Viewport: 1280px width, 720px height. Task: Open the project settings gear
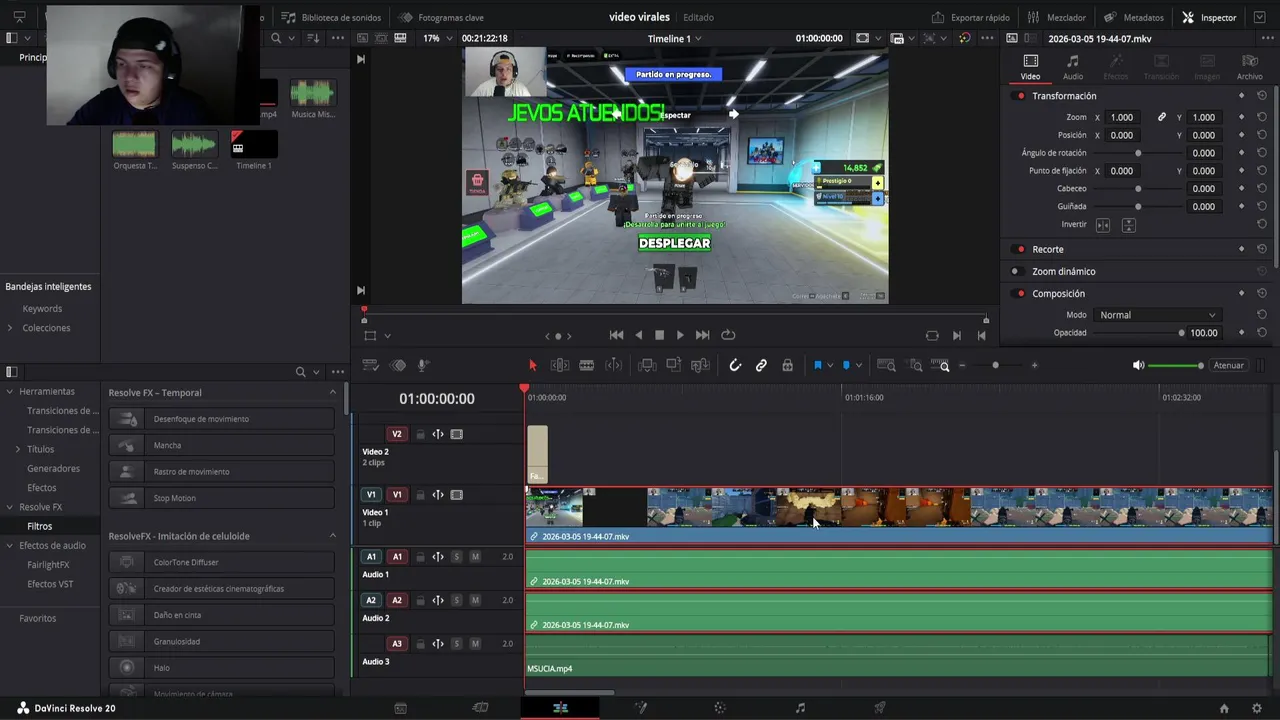point(1257,708)
